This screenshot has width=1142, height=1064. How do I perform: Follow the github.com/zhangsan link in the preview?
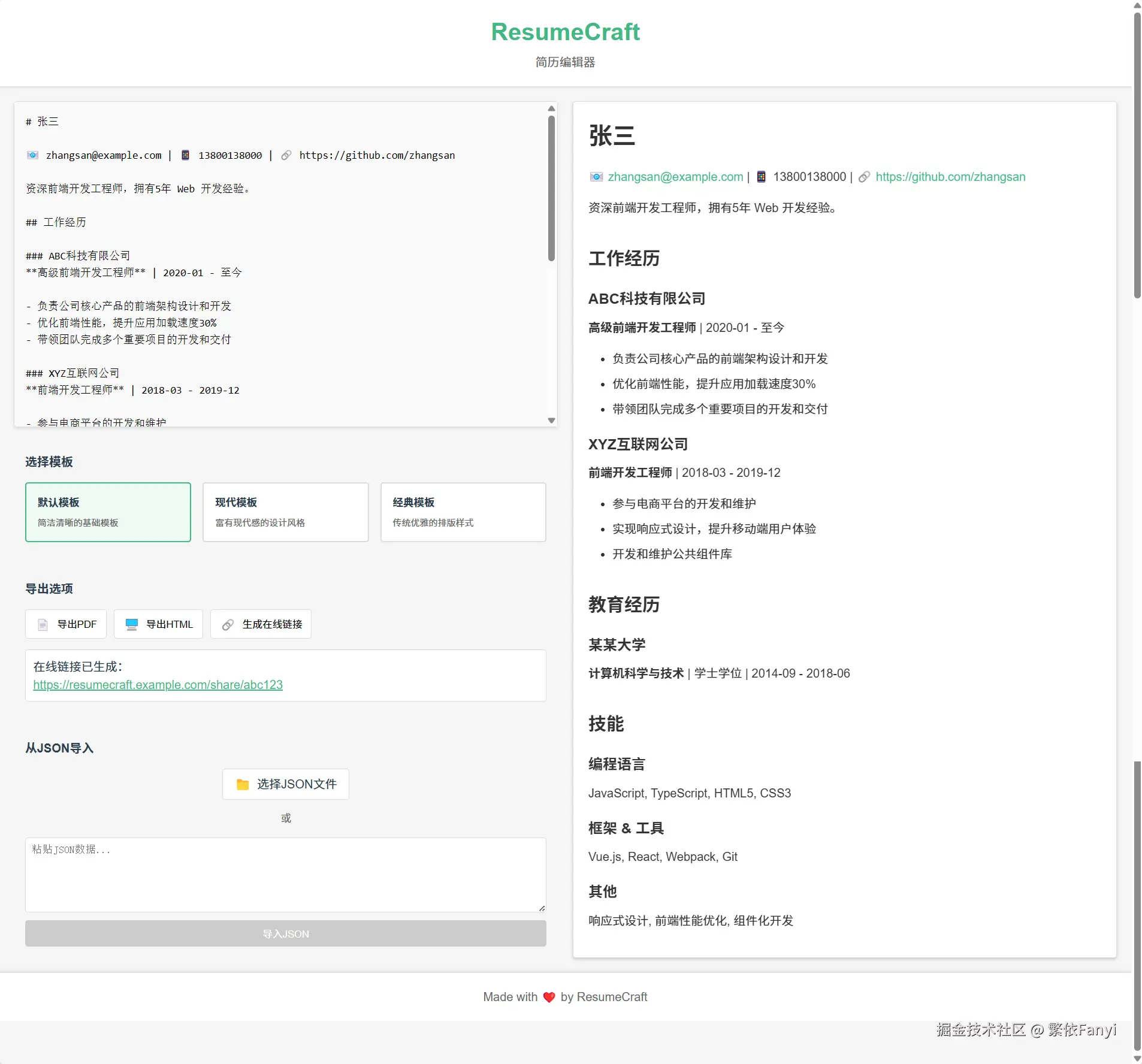950,177
